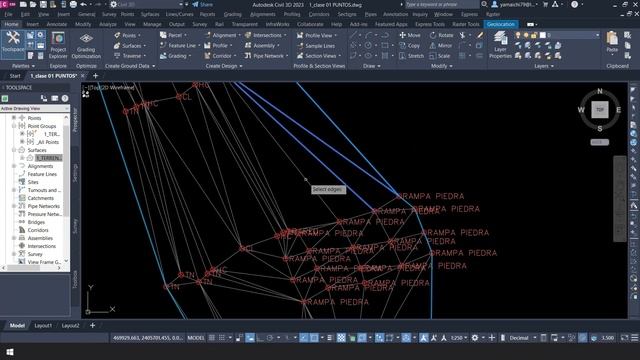This screenshot has width=640, height=360.
Task: Click Share button in title bar
Action: pos(202,4)
